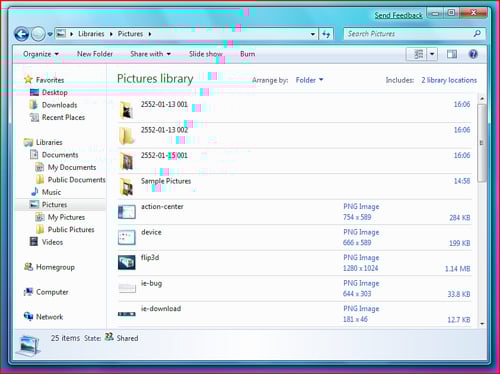Viewport: 500px width, 374px height.
Task: Open the Share with menu
Action: coord(150,54)
